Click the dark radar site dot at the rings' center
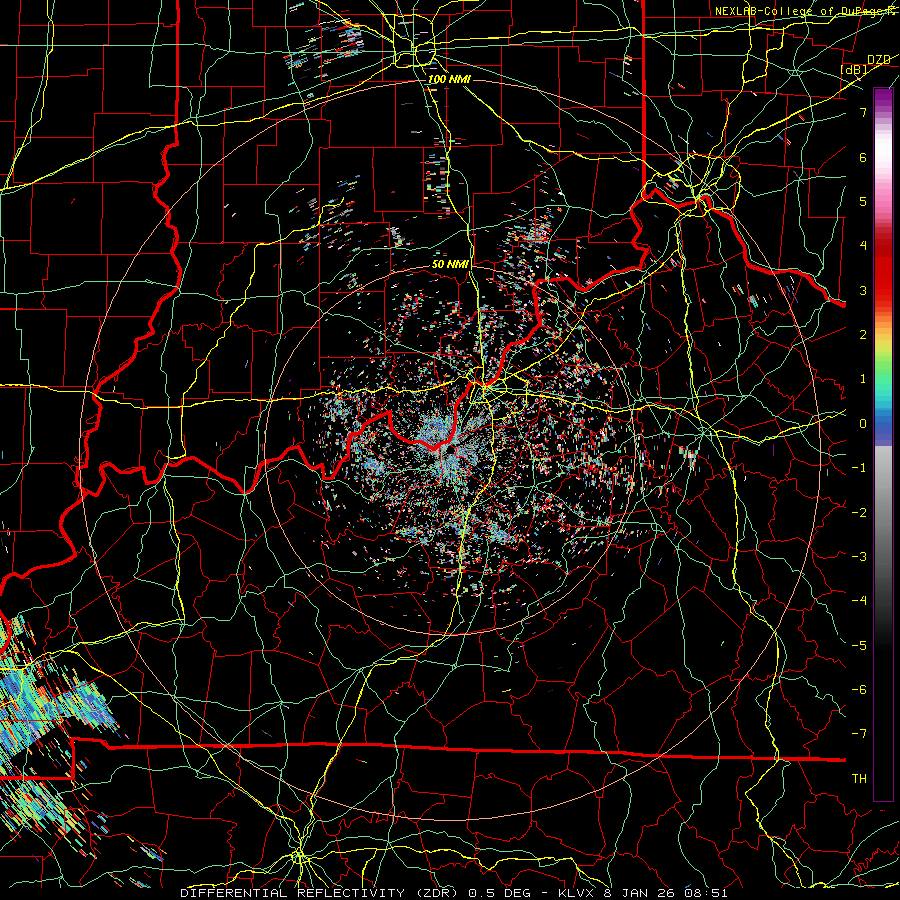Screen dimensions: 900x900 [x=449, y=449]
